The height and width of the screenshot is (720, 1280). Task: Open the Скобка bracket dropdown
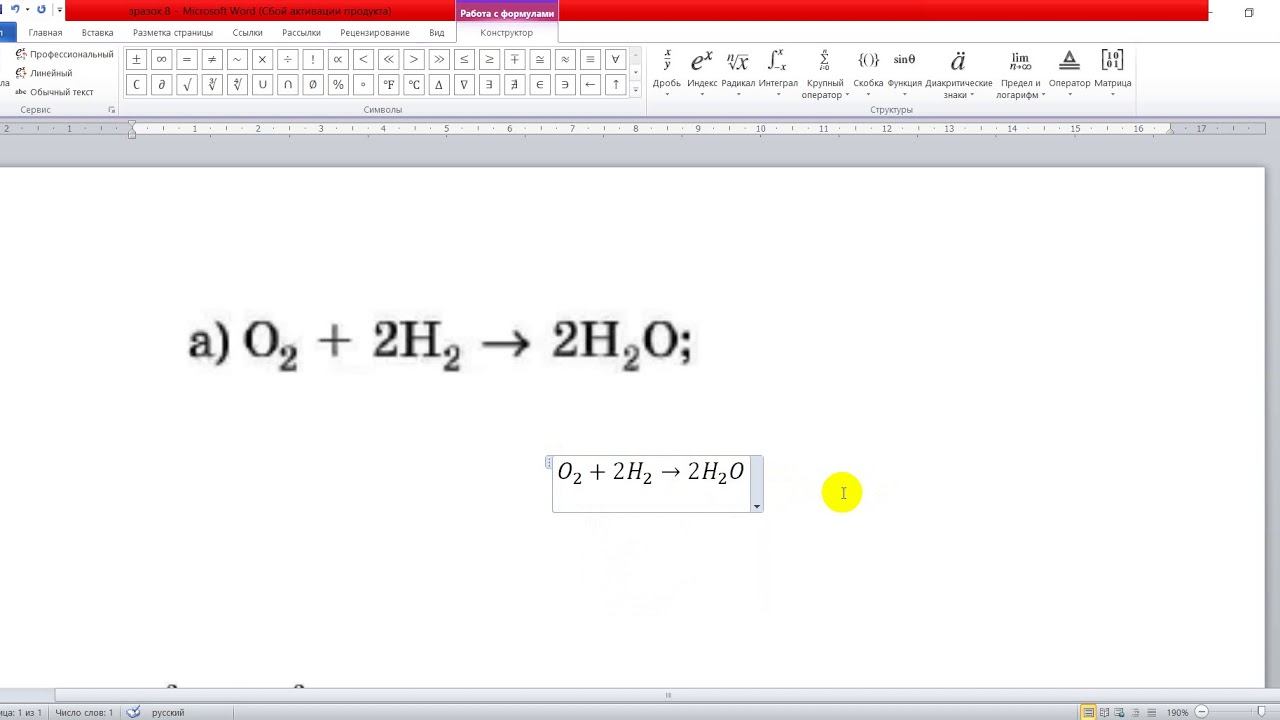point(868,74)
